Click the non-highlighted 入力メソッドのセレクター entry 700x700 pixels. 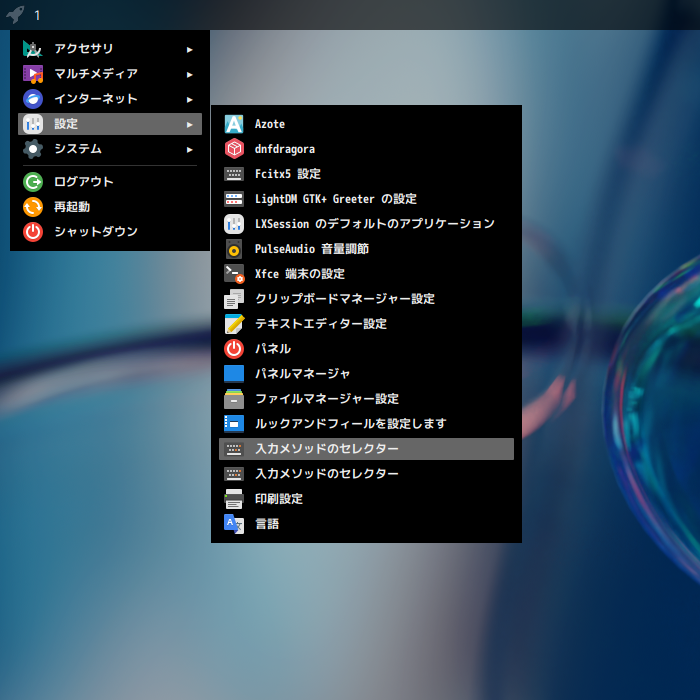[366, 474]
